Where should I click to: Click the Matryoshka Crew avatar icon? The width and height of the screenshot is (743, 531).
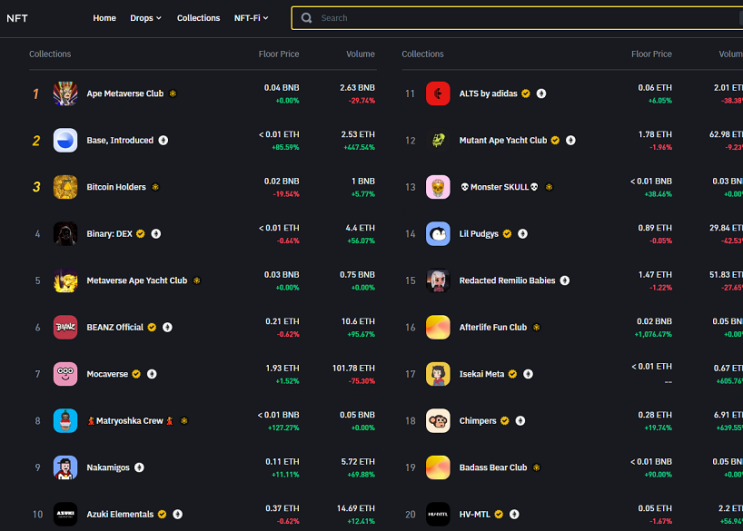point(65,421)
